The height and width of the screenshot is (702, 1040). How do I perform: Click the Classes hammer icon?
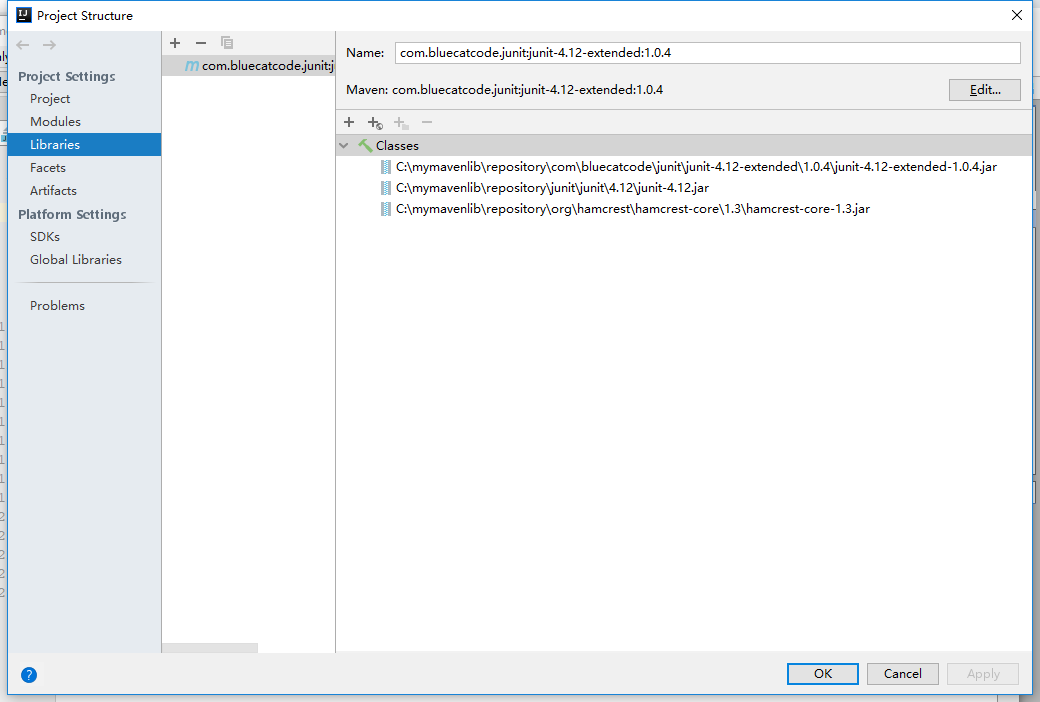point(365,145)
